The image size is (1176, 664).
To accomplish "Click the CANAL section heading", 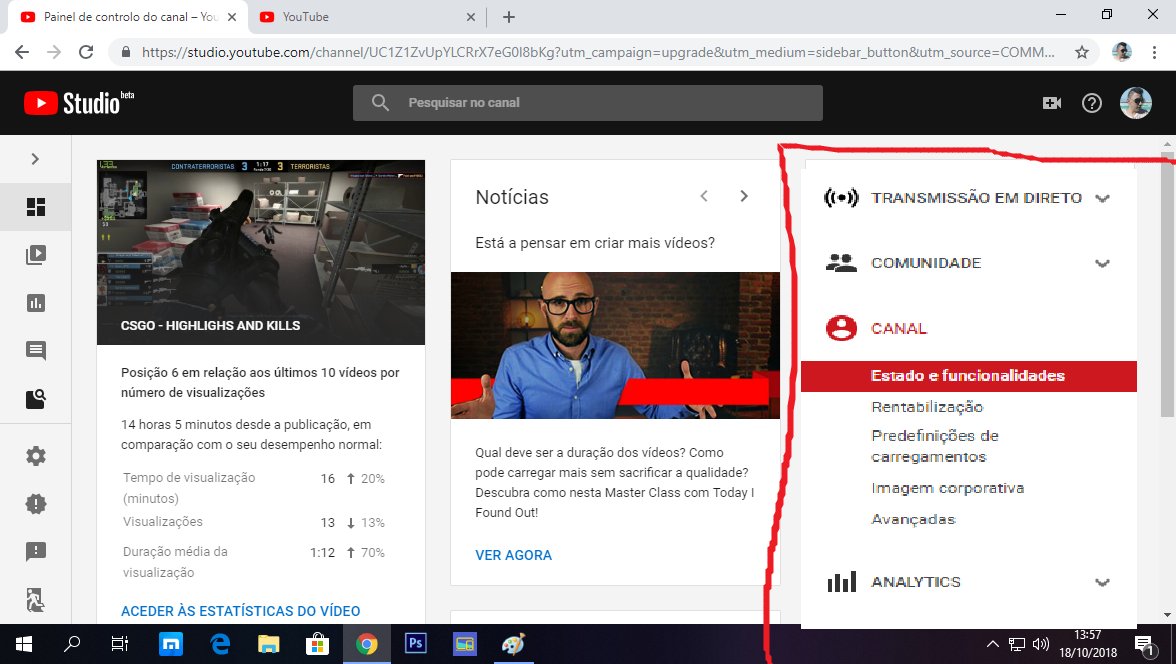I will tap(898, 328).
